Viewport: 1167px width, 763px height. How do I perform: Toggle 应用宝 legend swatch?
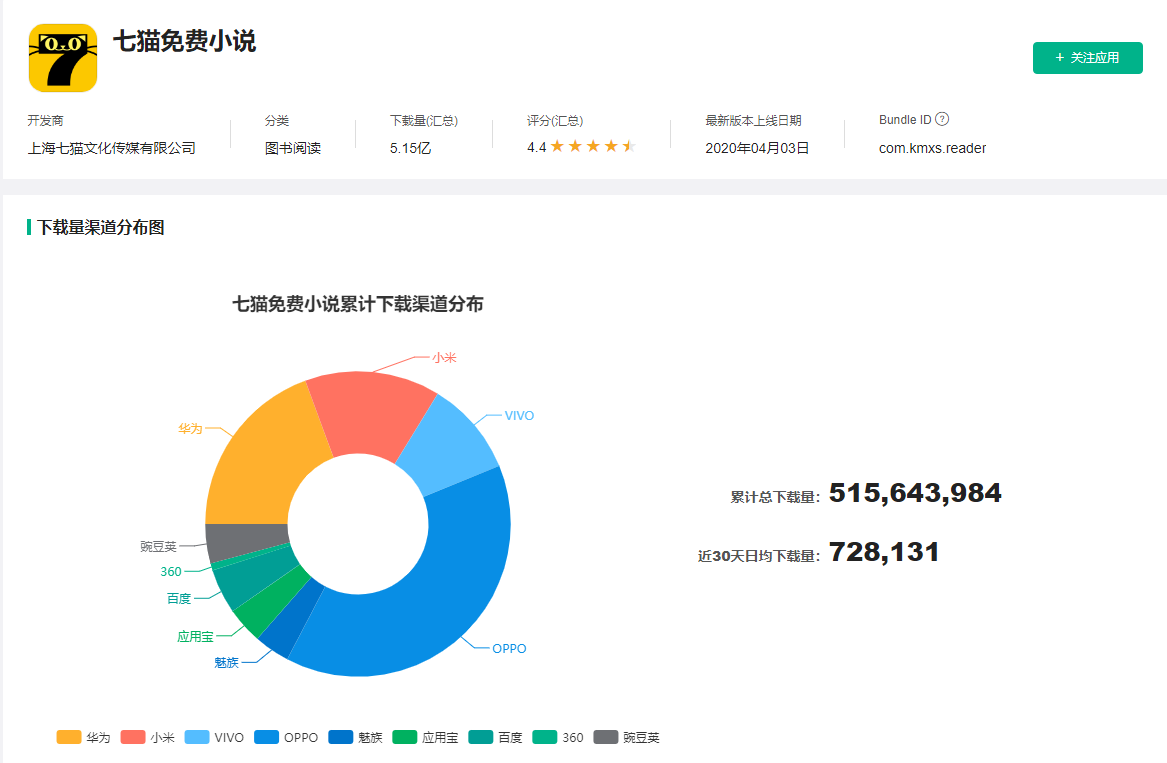point(405,737)
